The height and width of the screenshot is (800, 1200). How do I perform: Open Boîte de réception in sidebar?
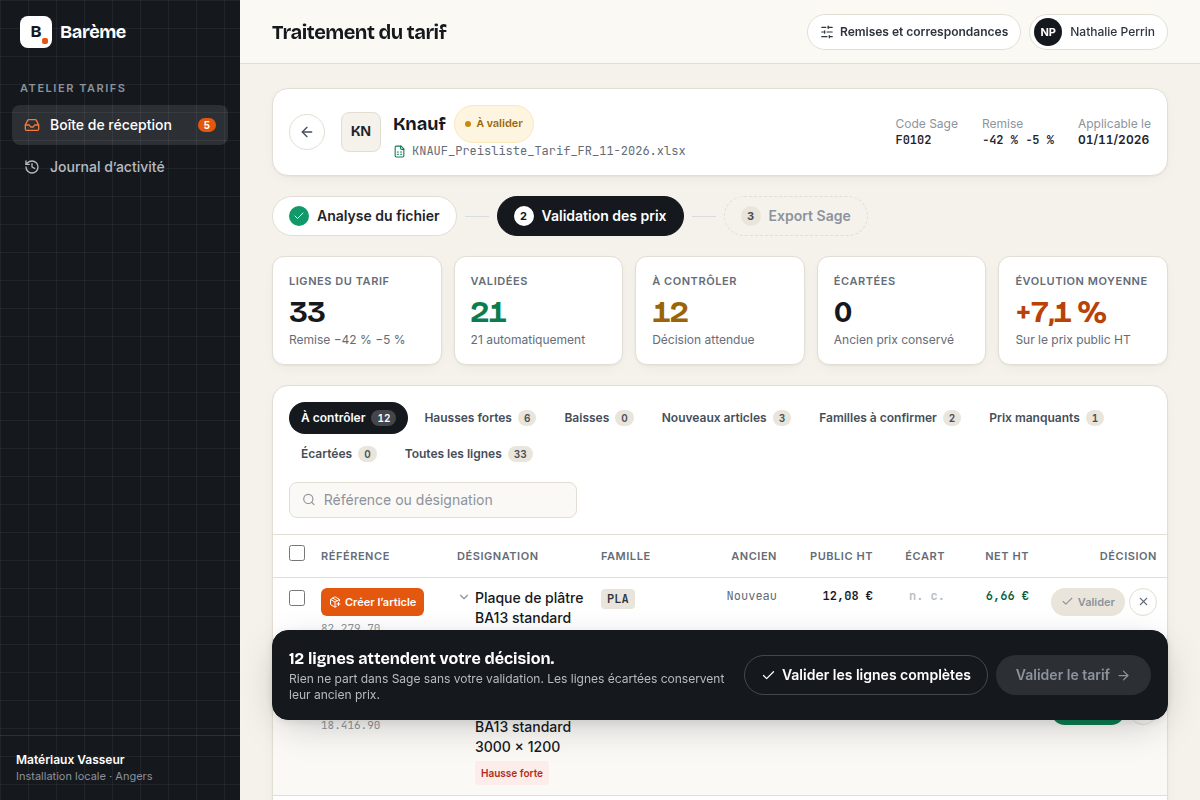coord(120,125)
